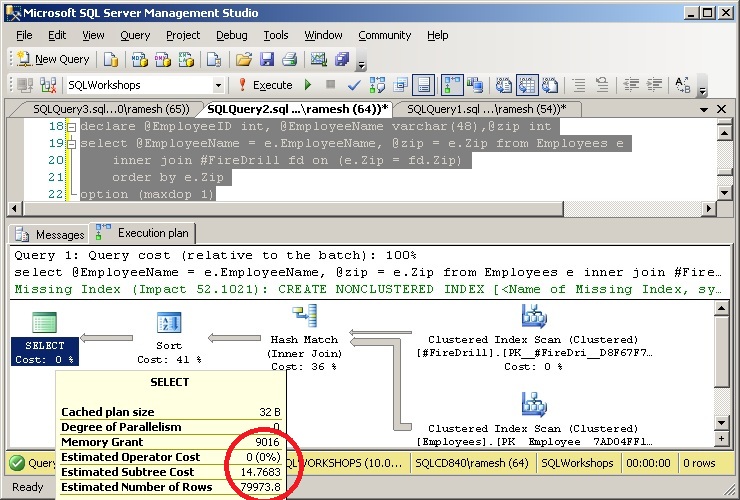Click the Execute button
Image resolution: width=740 pixels, height=500 pixels.
265,85
